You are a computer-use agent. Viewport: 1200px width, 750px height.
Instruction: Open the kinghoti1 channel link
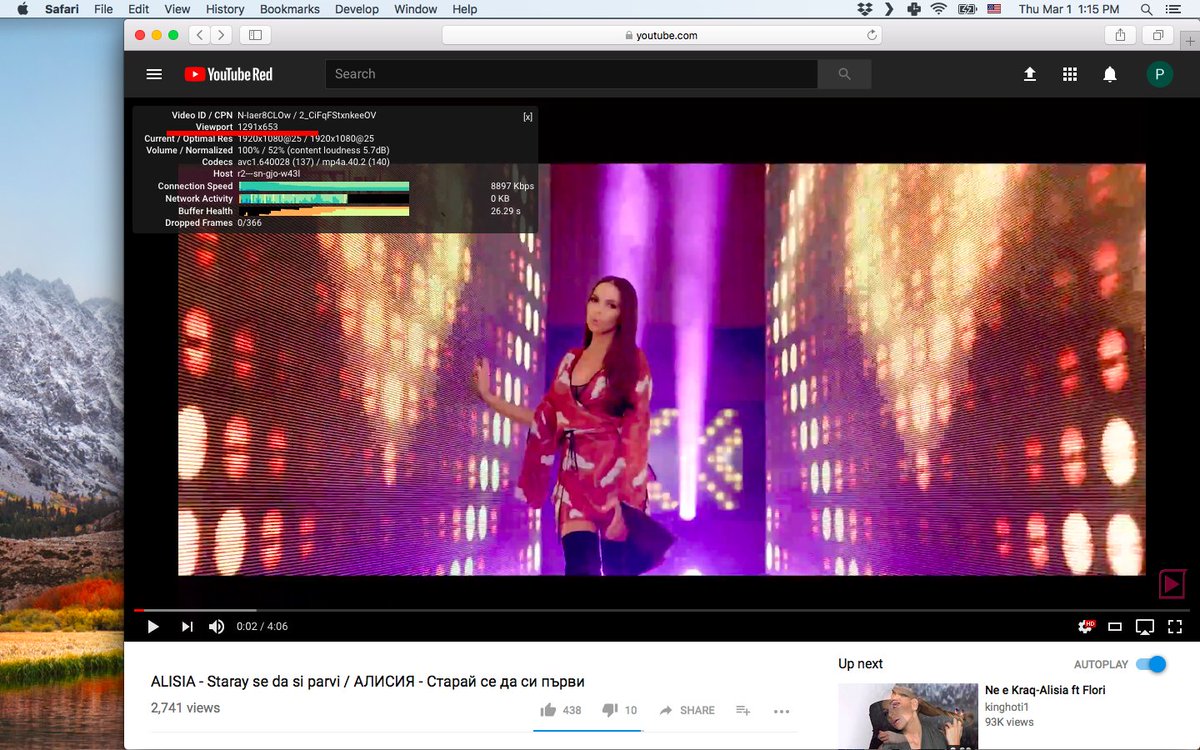(1009, 706)
